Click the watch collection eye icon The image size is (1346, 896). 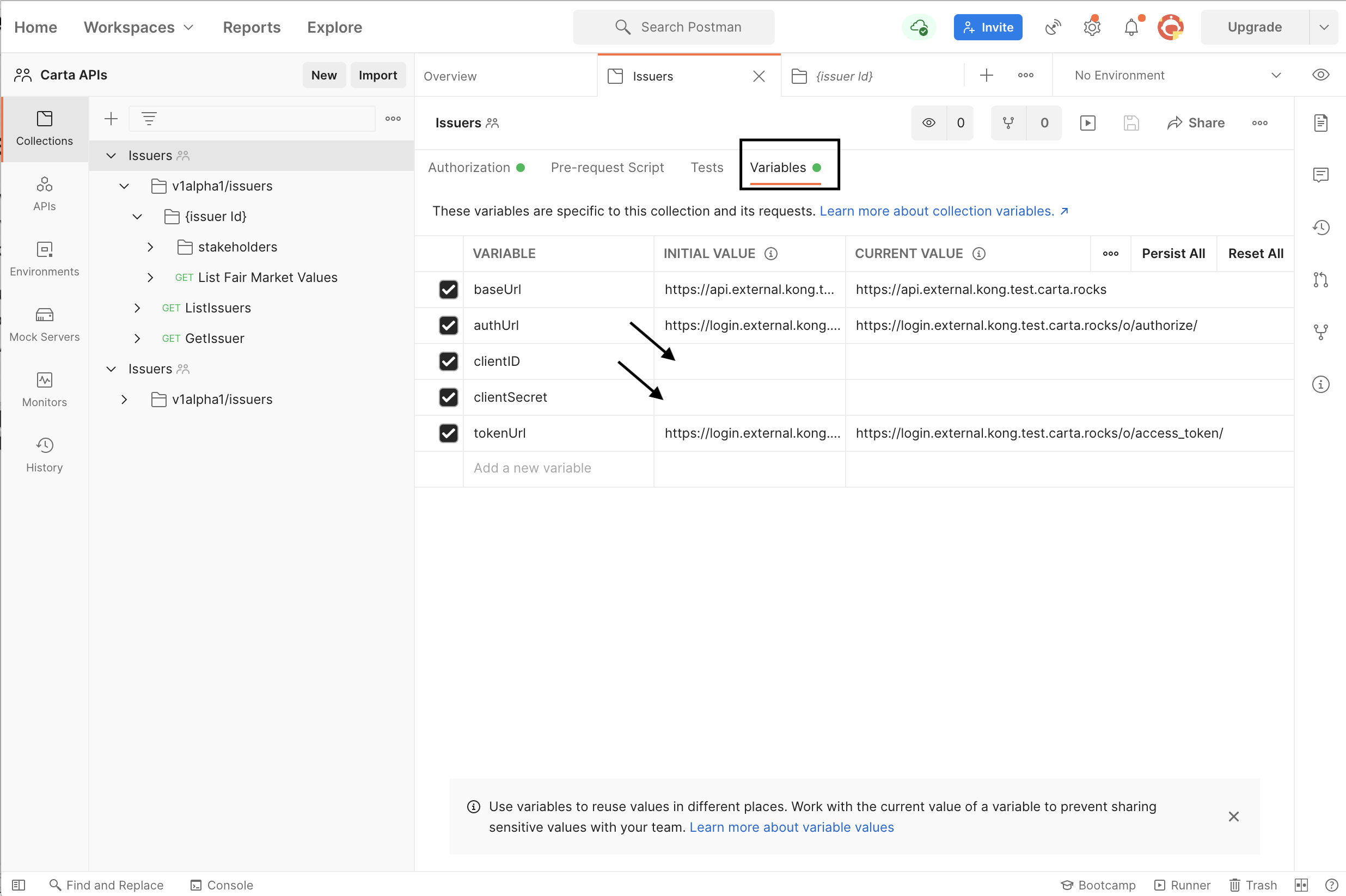pyautogui.click(x=929, y=123)
